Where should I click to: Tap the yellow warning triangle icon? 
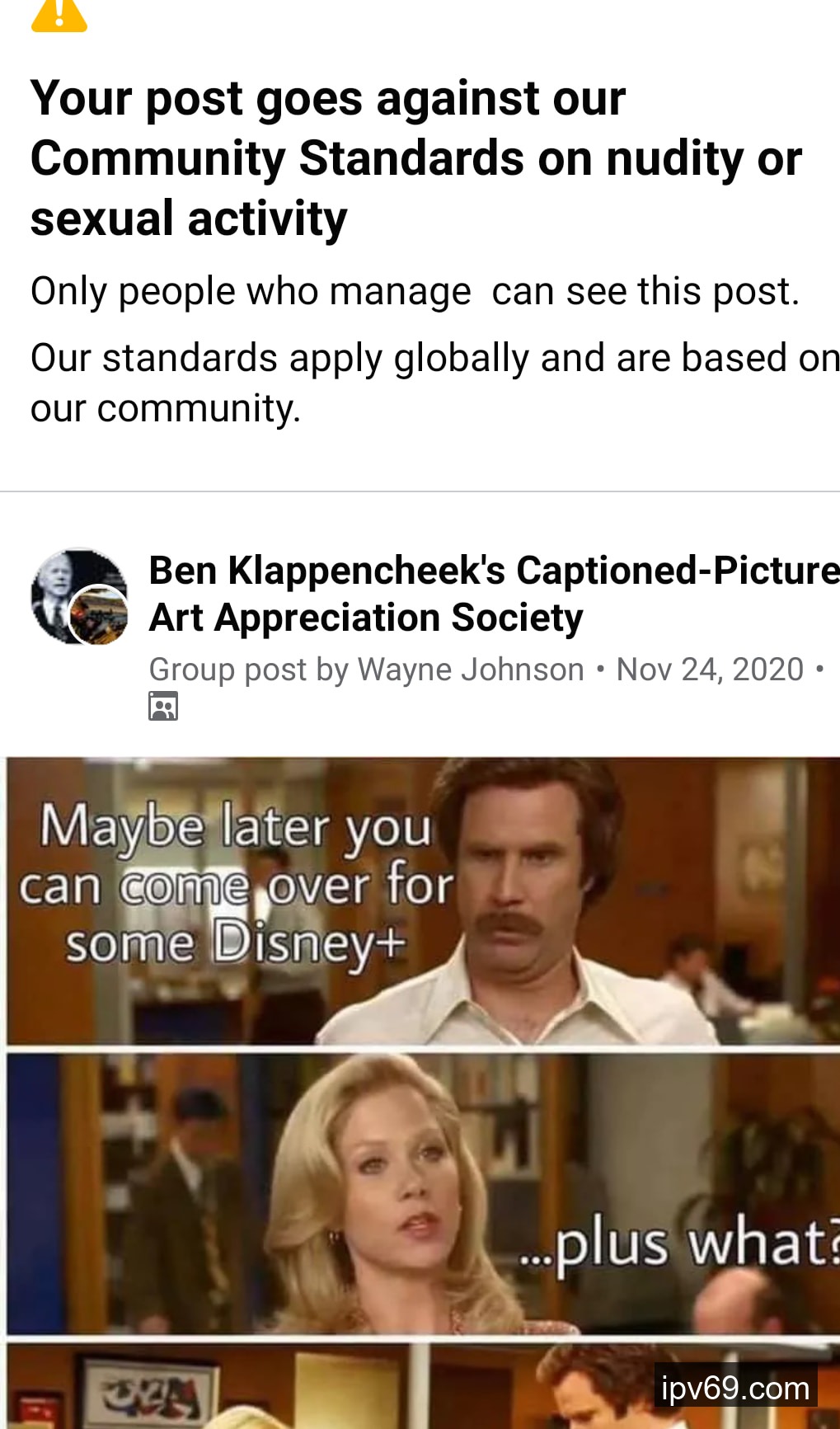point(59,15)
